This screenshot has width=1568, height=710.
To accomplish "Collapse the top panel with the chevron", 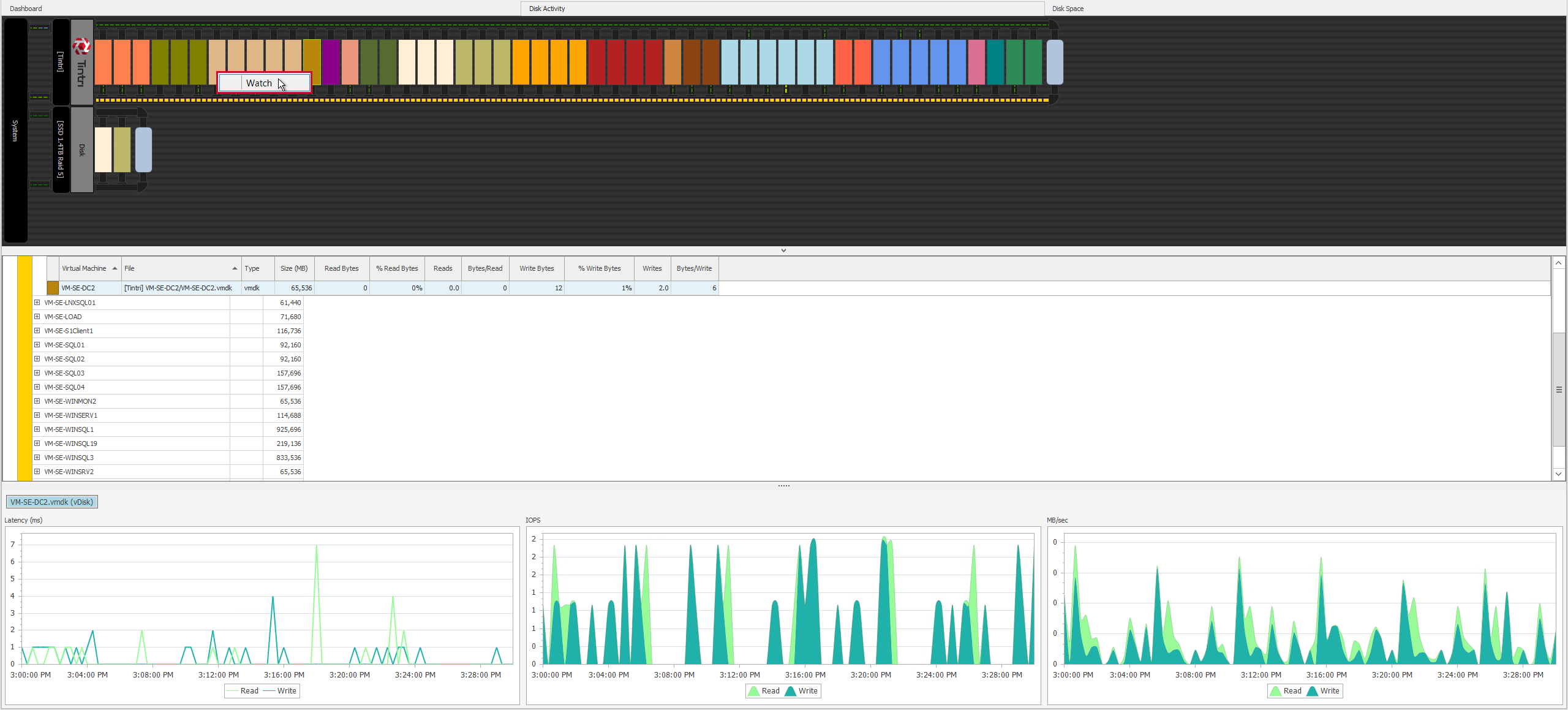I will coord(783,250).
